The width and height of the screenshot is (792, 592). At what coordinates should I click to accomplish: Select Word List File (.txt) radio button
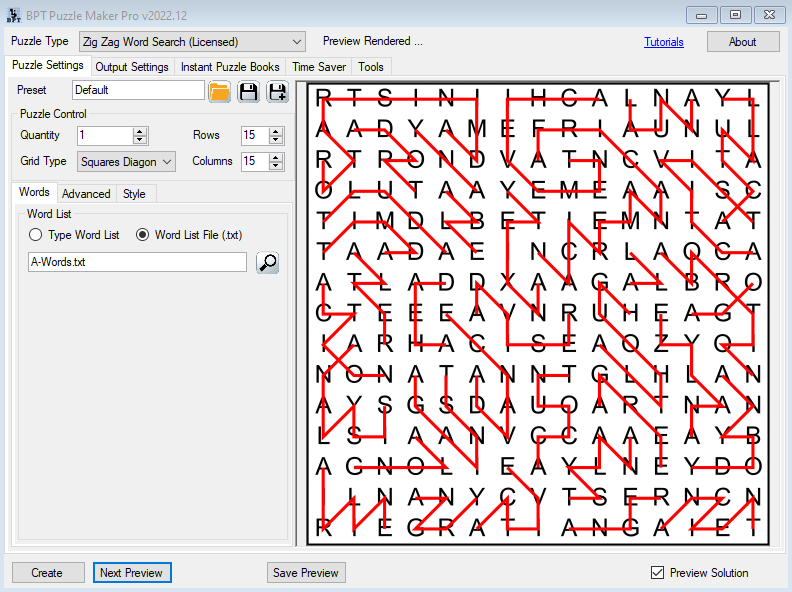[x=142, y=235]
